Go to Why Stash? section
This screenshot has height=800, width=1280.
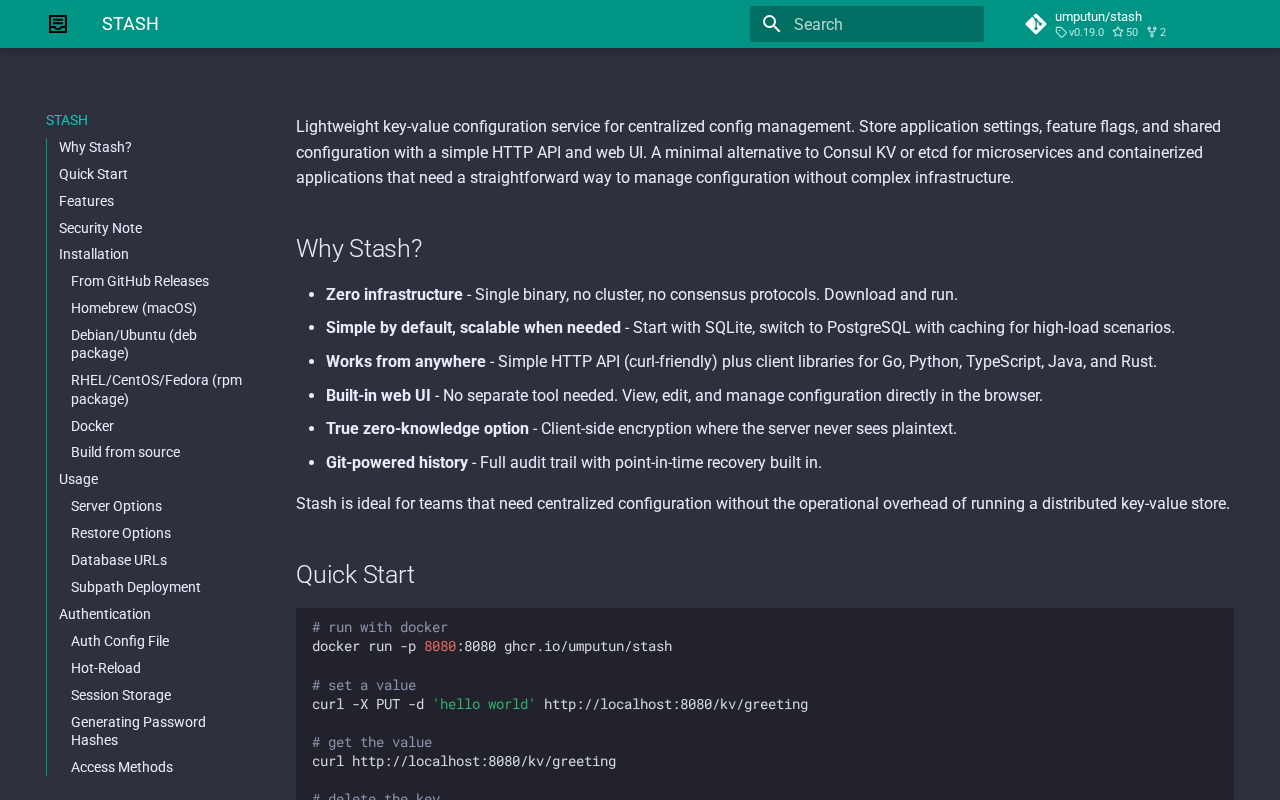point(95,147)
